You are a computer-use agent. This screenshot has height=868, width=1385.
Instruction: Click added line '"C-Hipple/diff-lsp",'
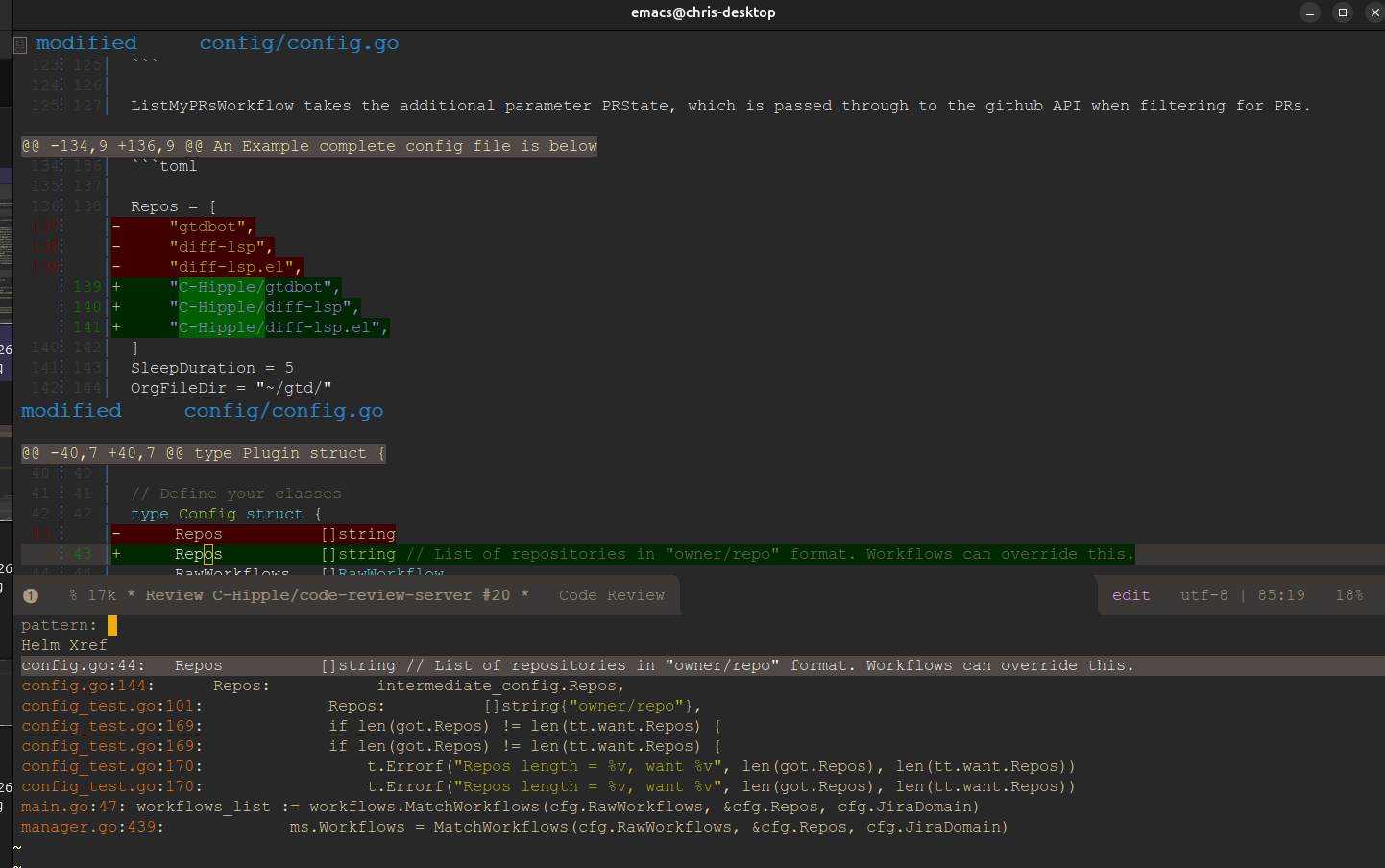(x=236, y=307)
